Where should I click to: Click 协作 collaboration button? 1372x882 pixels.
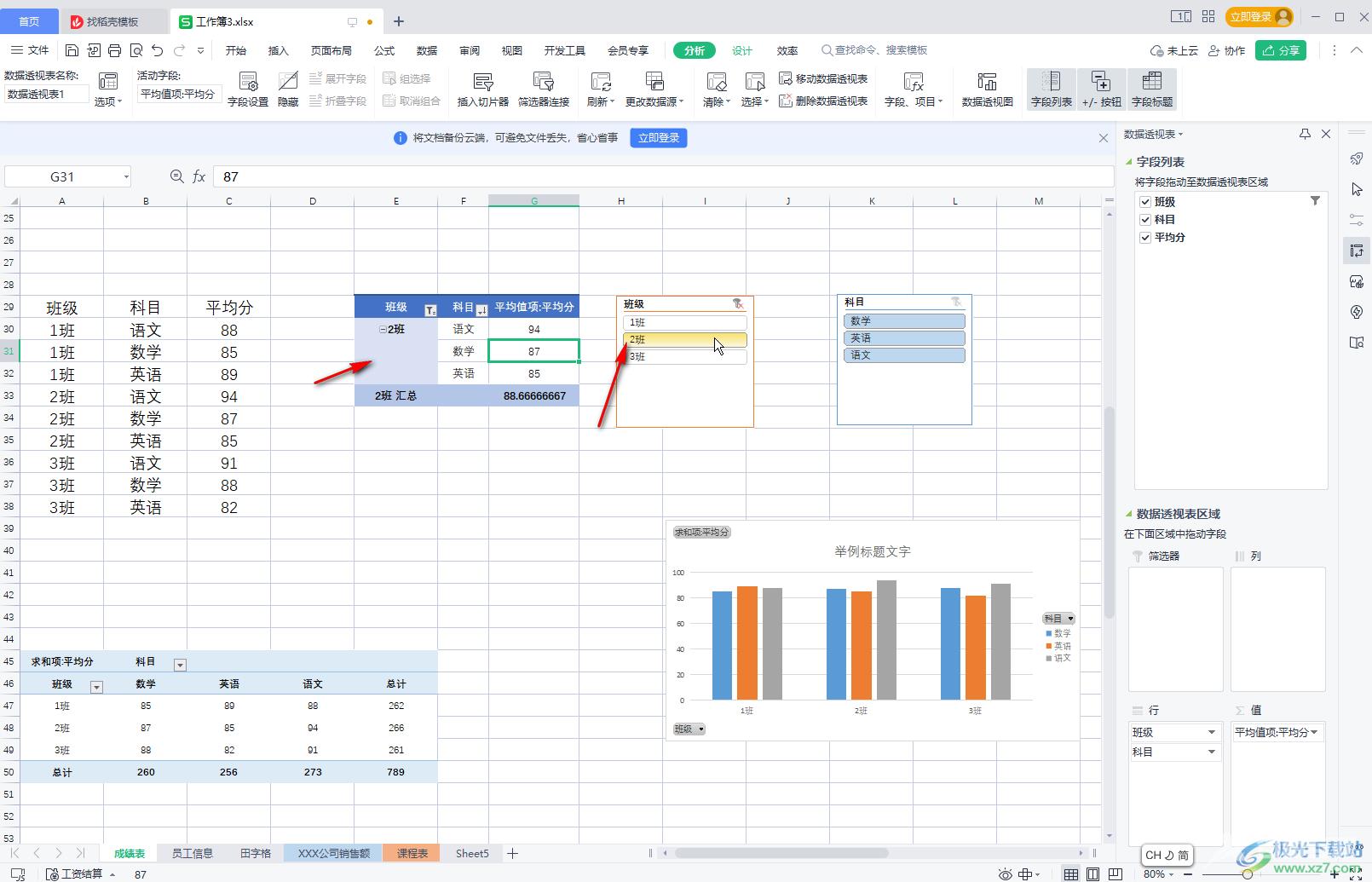tap(1226, 50)
